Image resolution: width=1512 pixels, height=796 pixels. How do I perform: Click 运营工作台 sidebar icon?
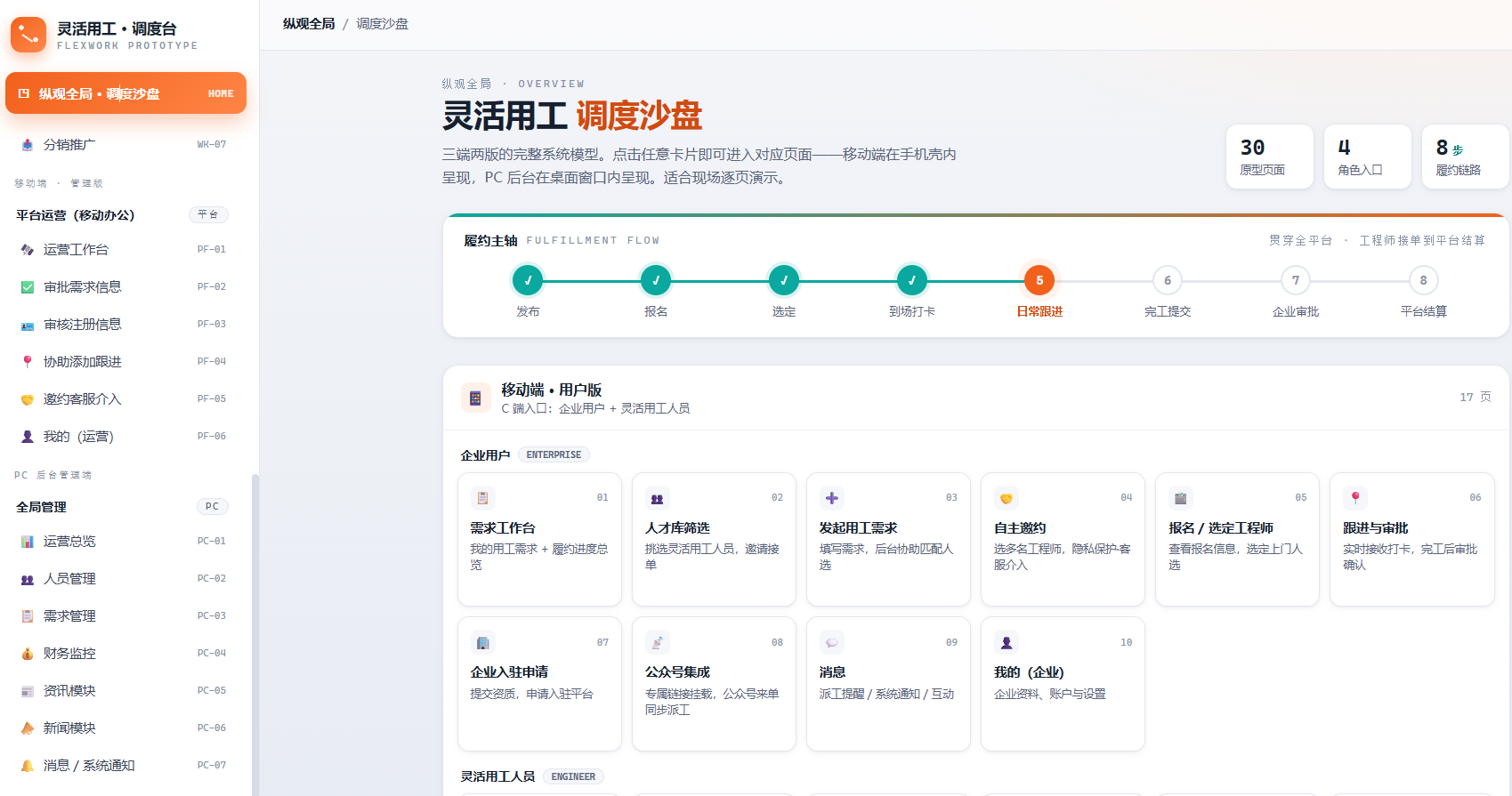28,250
